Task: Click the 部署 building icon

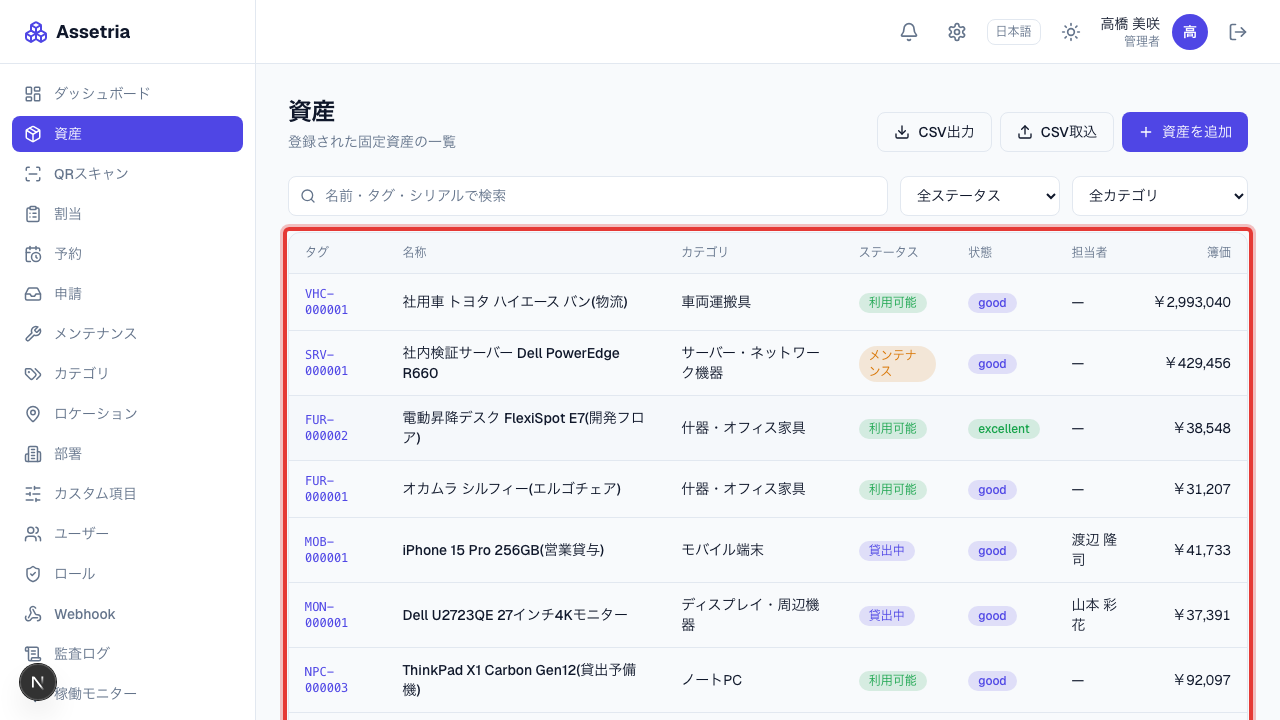Action: coord(33,454)
